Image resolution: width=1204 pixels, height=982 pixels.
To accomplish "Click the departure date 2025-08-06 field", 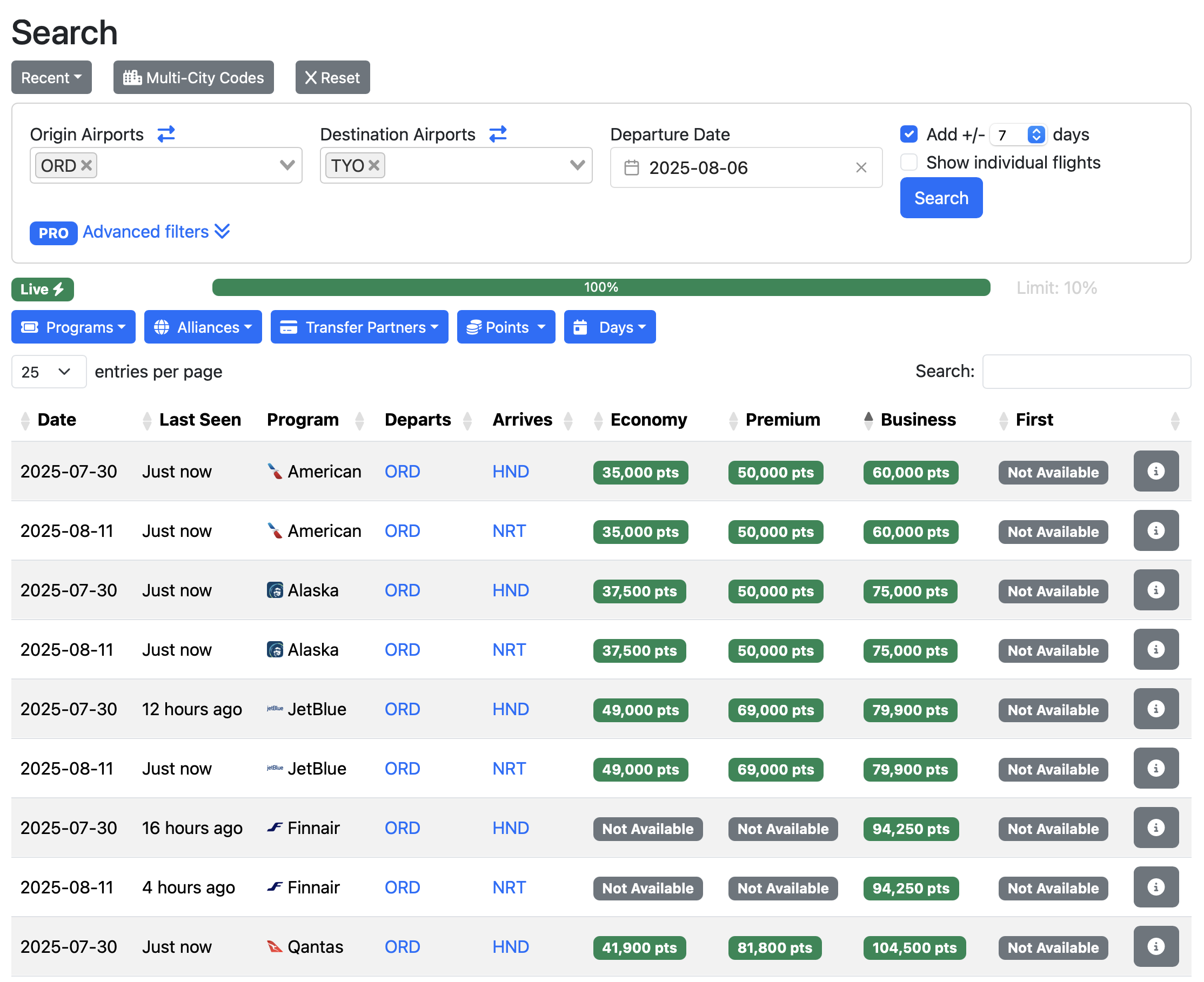I will click(746, 167).
